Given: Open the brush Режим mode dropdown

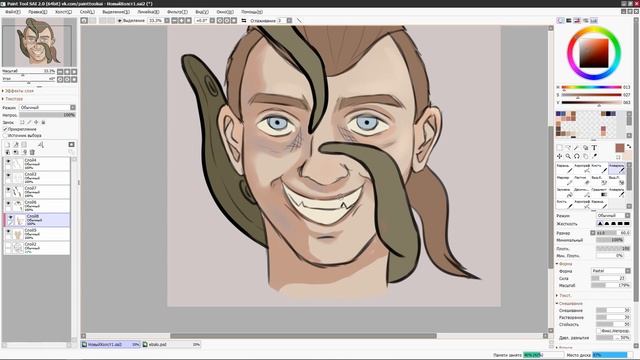Looking at the screenshot, I should [613, 216].
